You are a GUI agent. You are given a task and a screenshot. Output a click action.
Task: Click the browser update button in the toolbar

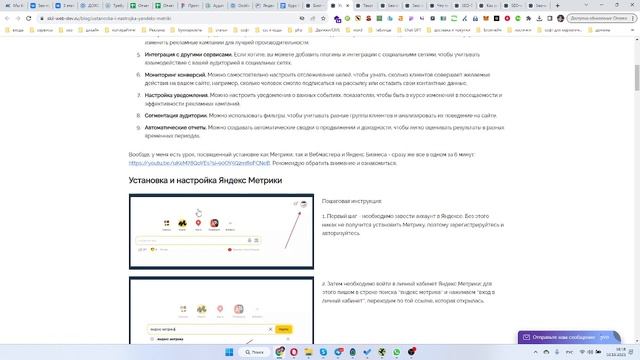pos(601,18)
